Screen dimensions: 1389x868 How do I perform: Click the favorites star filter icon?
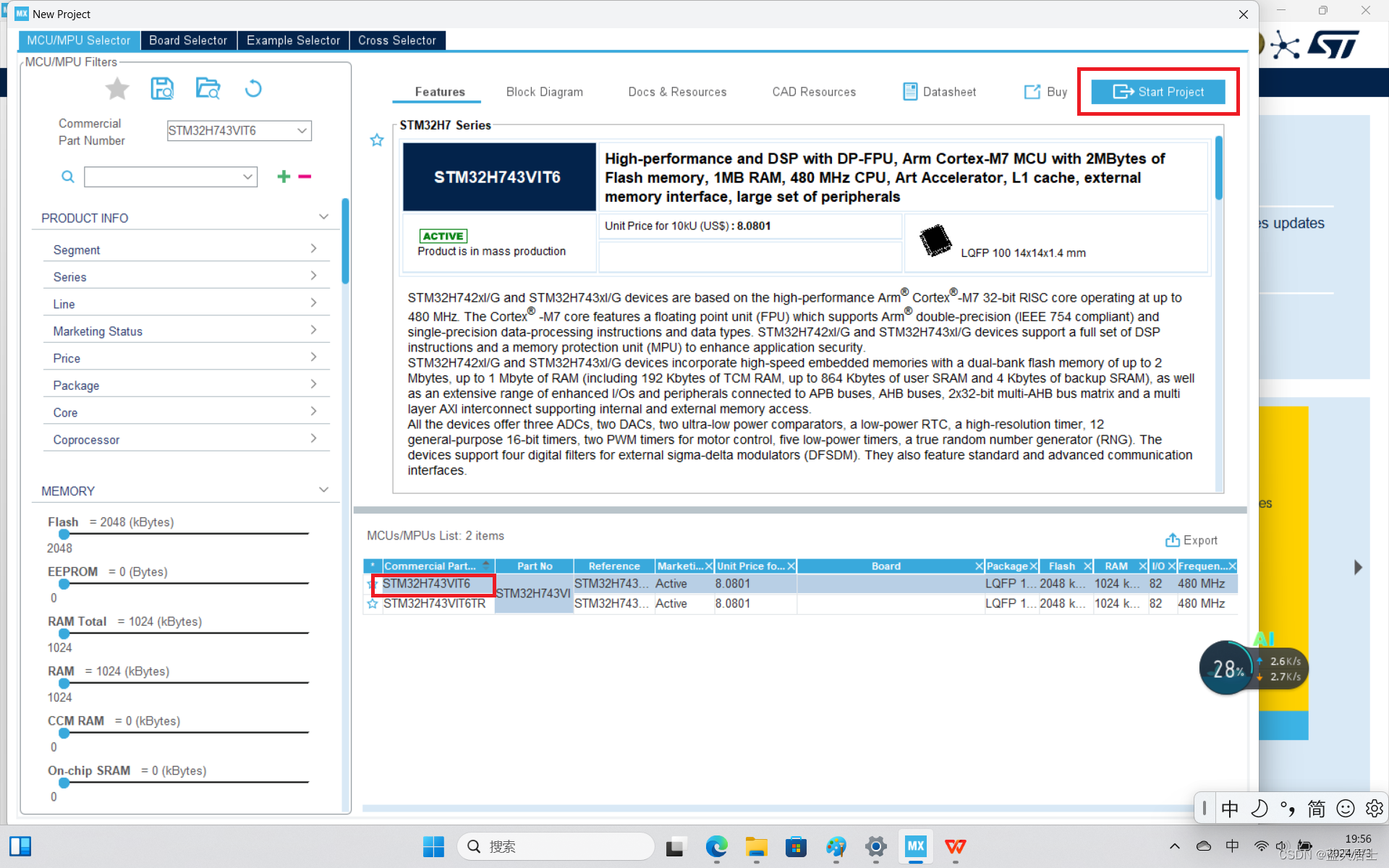tap(116, 89)
